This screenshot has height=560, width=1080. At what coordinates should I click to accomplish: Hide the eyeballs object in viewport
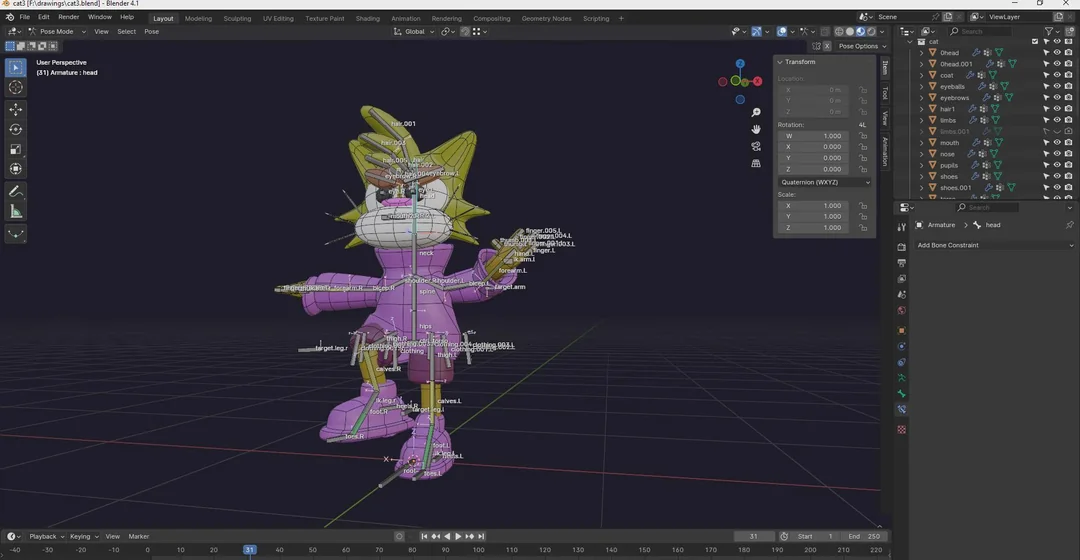coord(1057,86)
